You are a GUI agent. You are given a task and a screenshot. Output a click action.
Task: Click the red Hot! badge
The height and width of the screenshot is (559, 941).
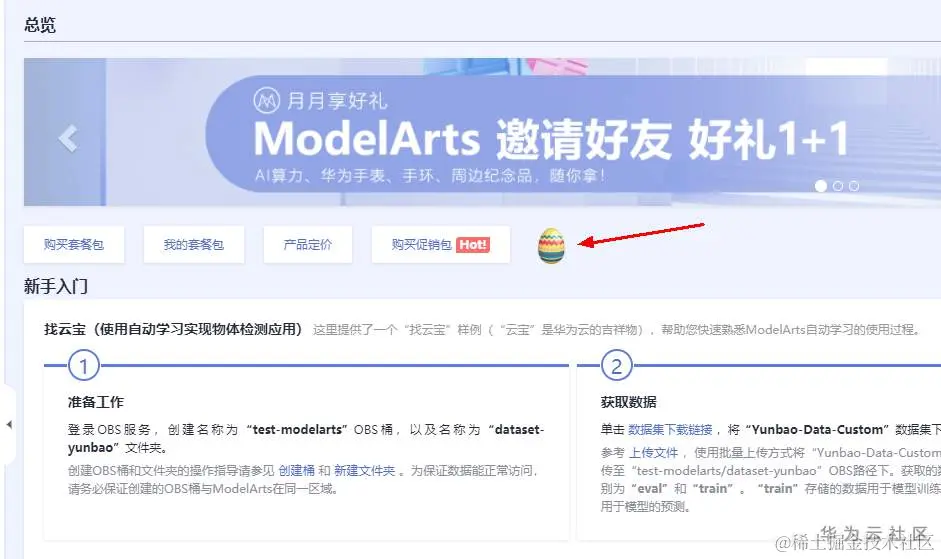473,244
